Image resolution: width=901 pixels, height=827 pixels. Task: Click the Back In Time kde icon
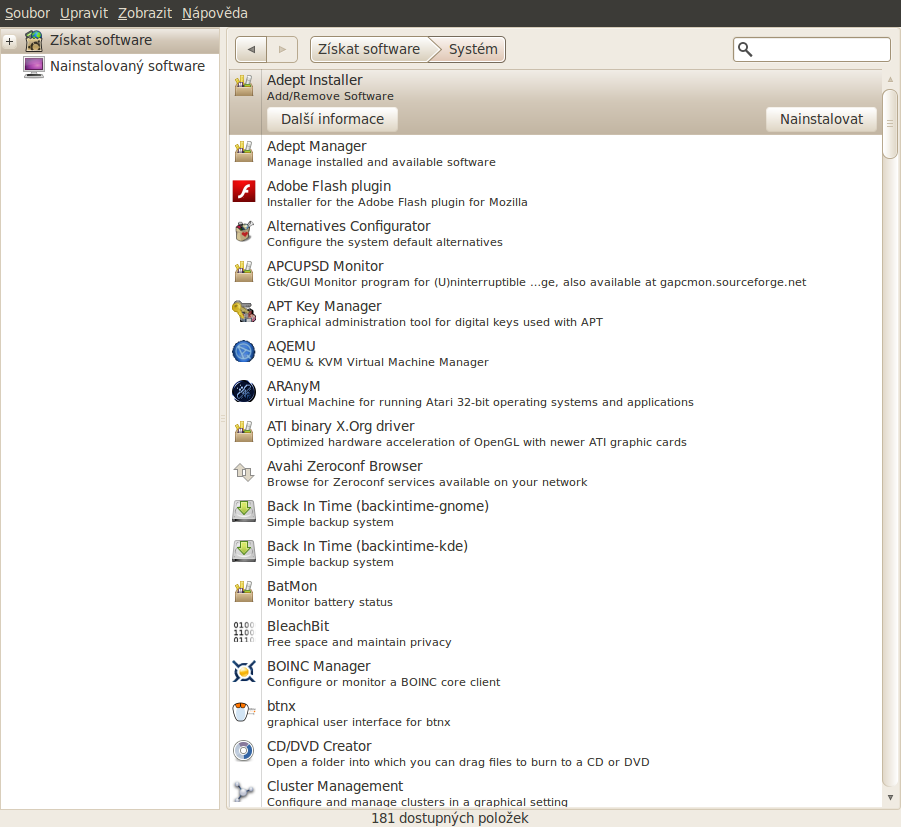point(244,552)
